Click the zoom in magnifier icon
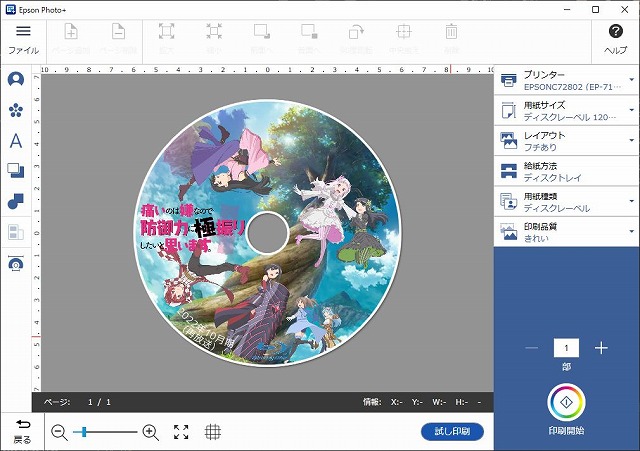This screenshot has width=640, height=451. (x=151, y=432)
